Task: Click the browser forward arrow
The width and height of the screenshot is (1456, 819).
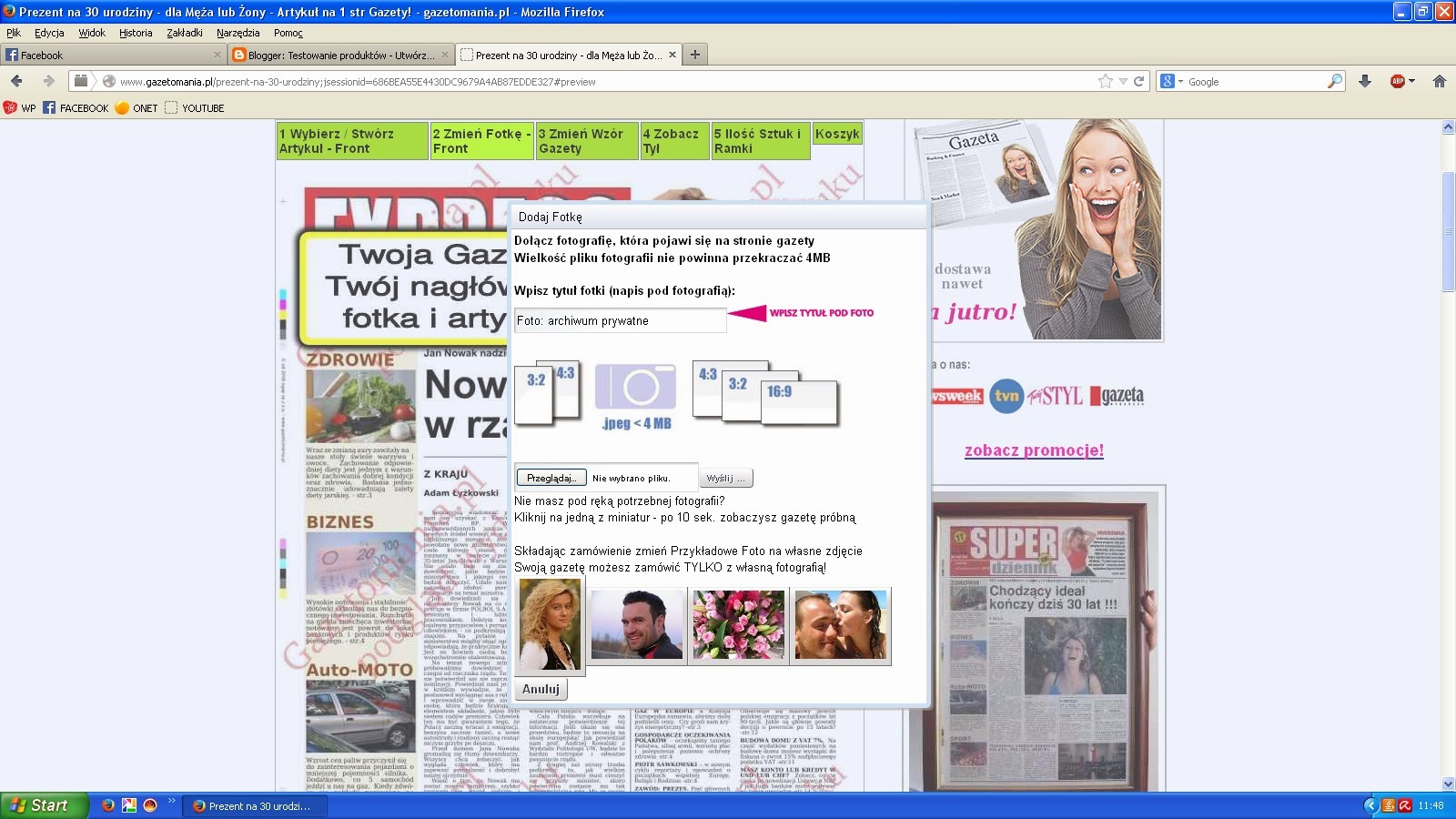Action: (x=48, y=81)
